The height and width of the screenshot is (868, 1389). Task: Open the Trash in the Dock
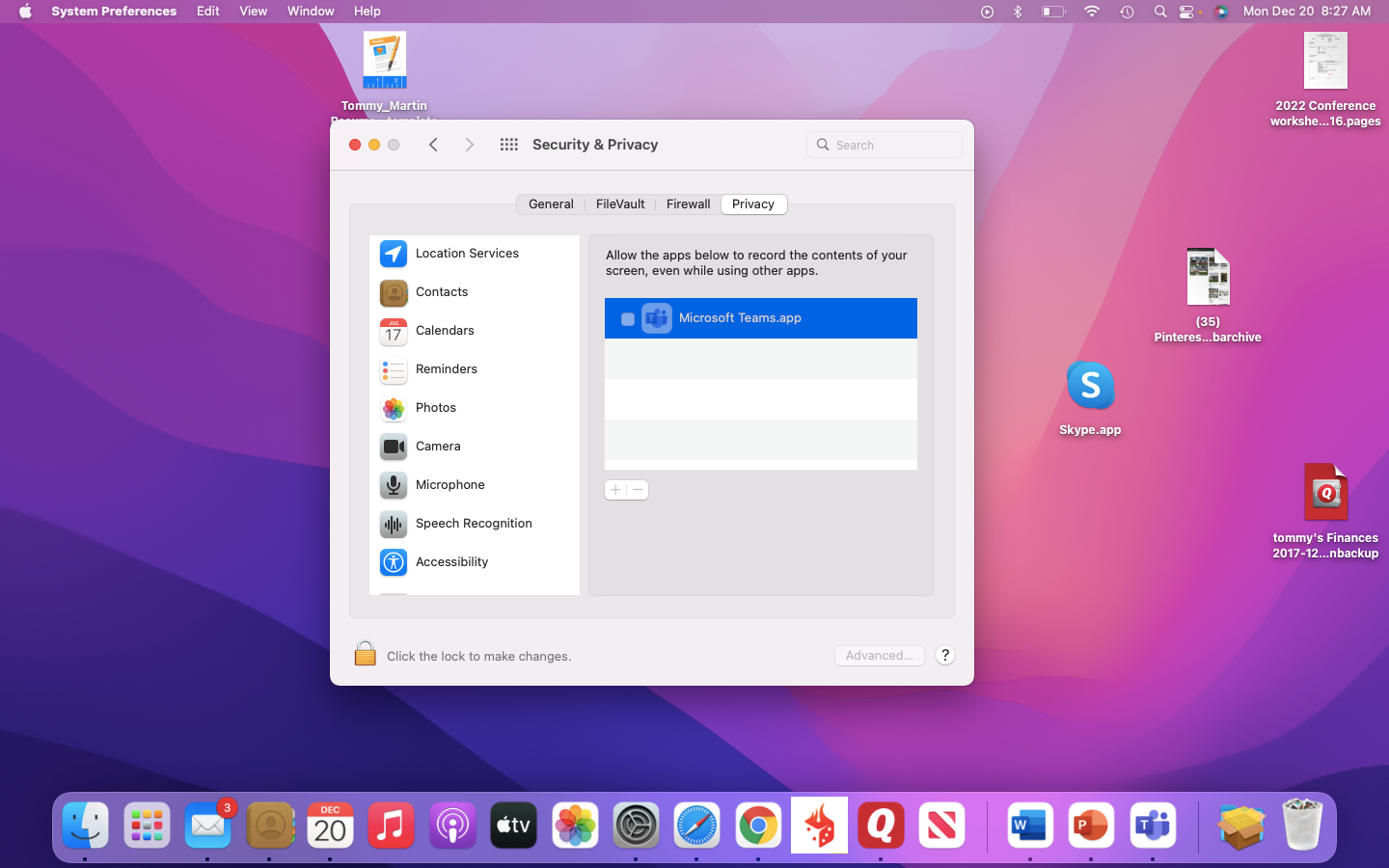click(x=1302, y=825)
